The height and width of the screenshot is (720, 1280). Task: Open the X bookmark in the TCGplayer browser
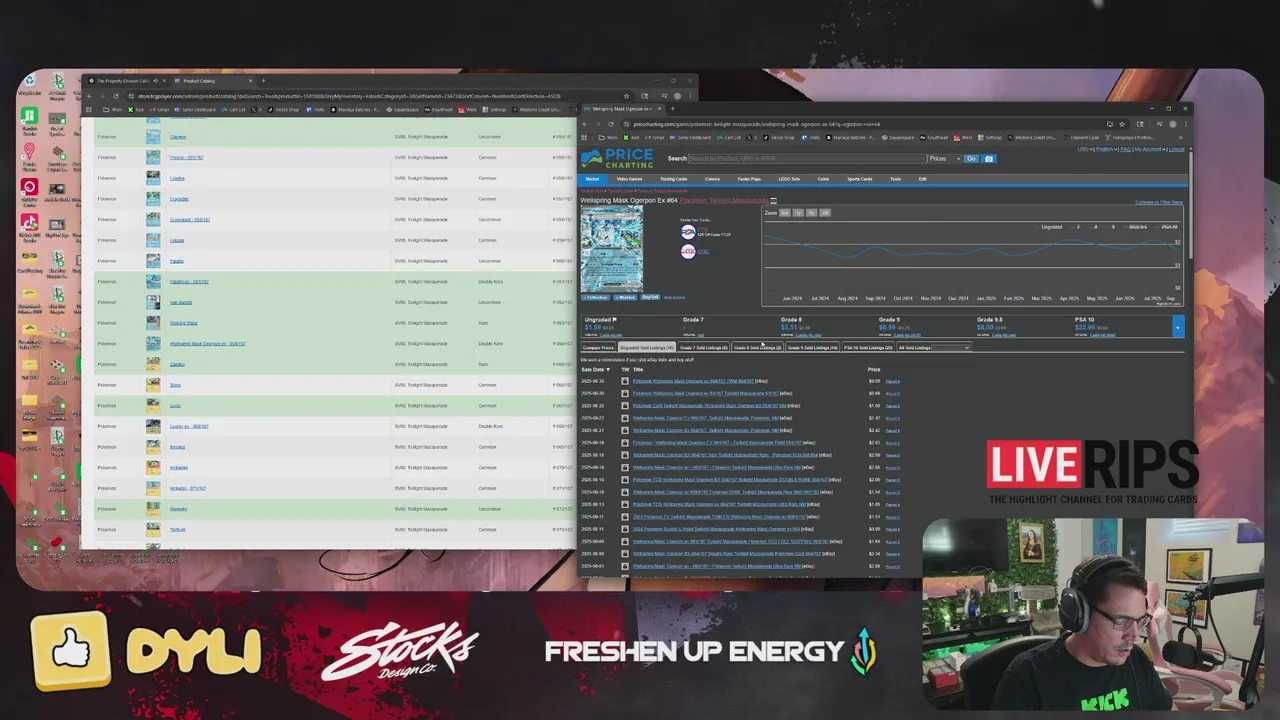[x=256, y=109]
